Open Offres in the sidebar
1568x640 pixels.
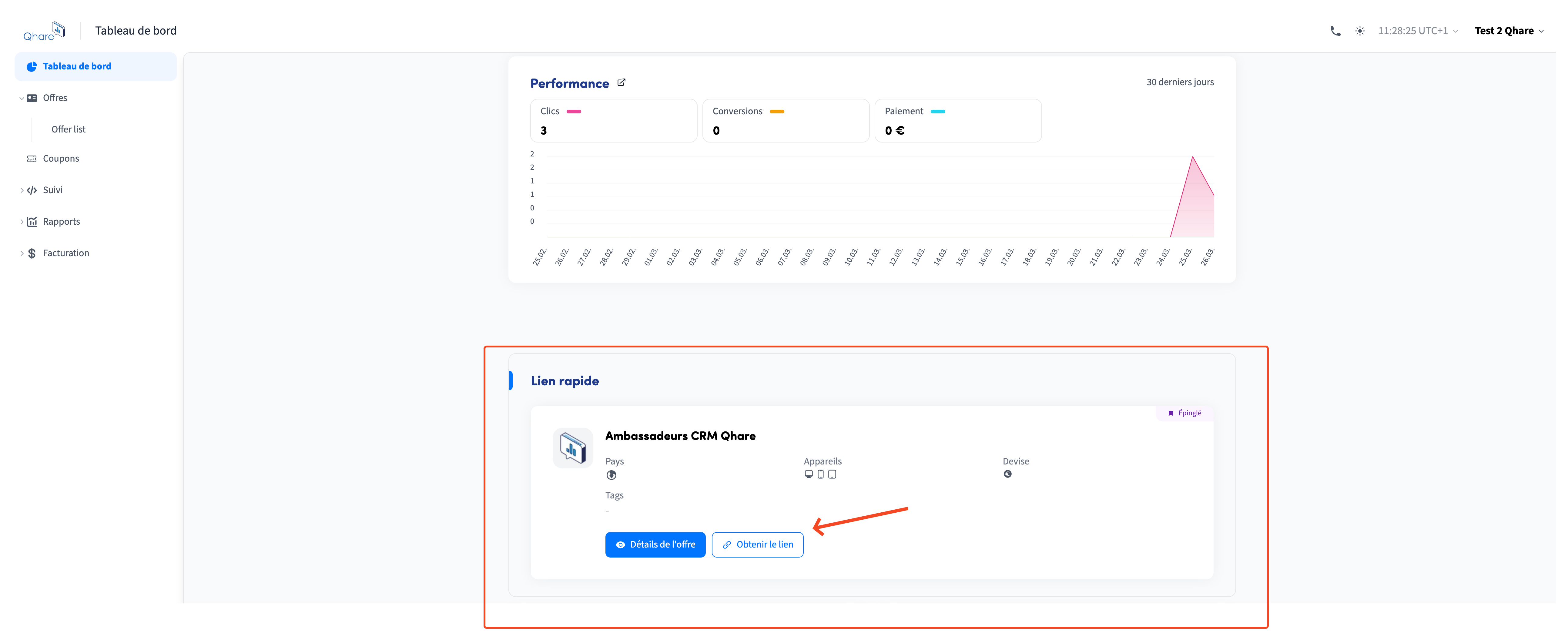pyautogui.click(x=55, y=98)
